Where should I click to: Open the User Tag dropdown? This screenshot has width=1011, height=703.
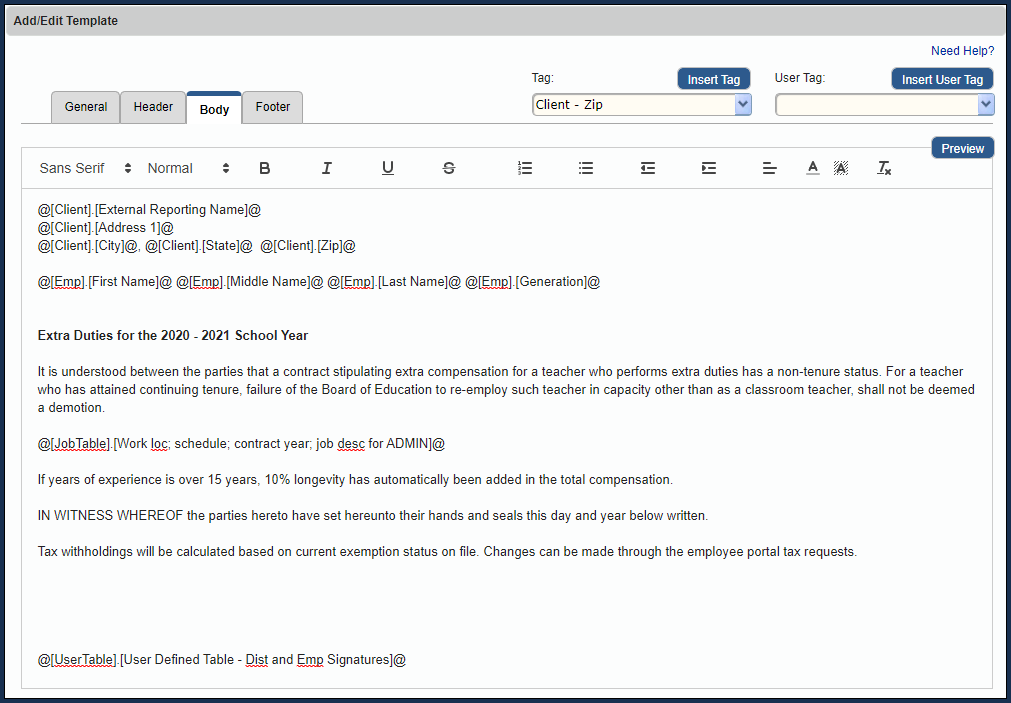tap(884, 105)
